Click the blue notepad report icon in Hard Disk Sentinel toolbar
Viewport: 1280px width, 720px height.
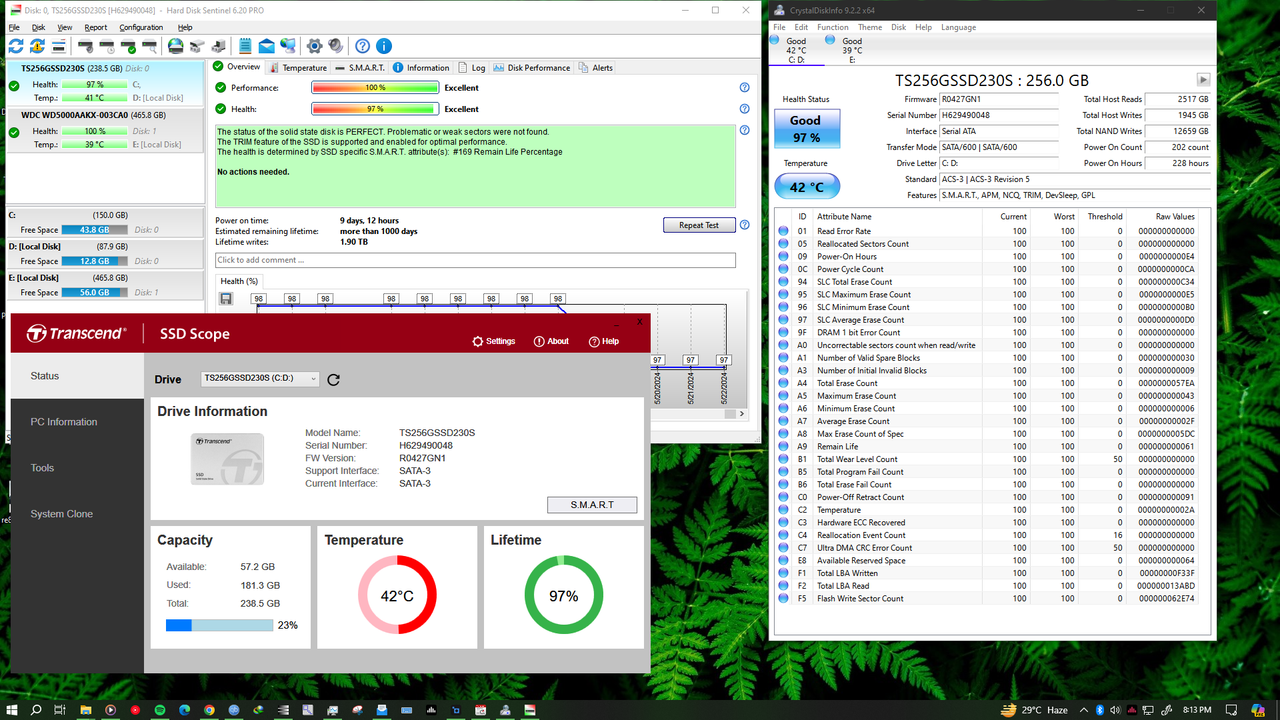245,46
